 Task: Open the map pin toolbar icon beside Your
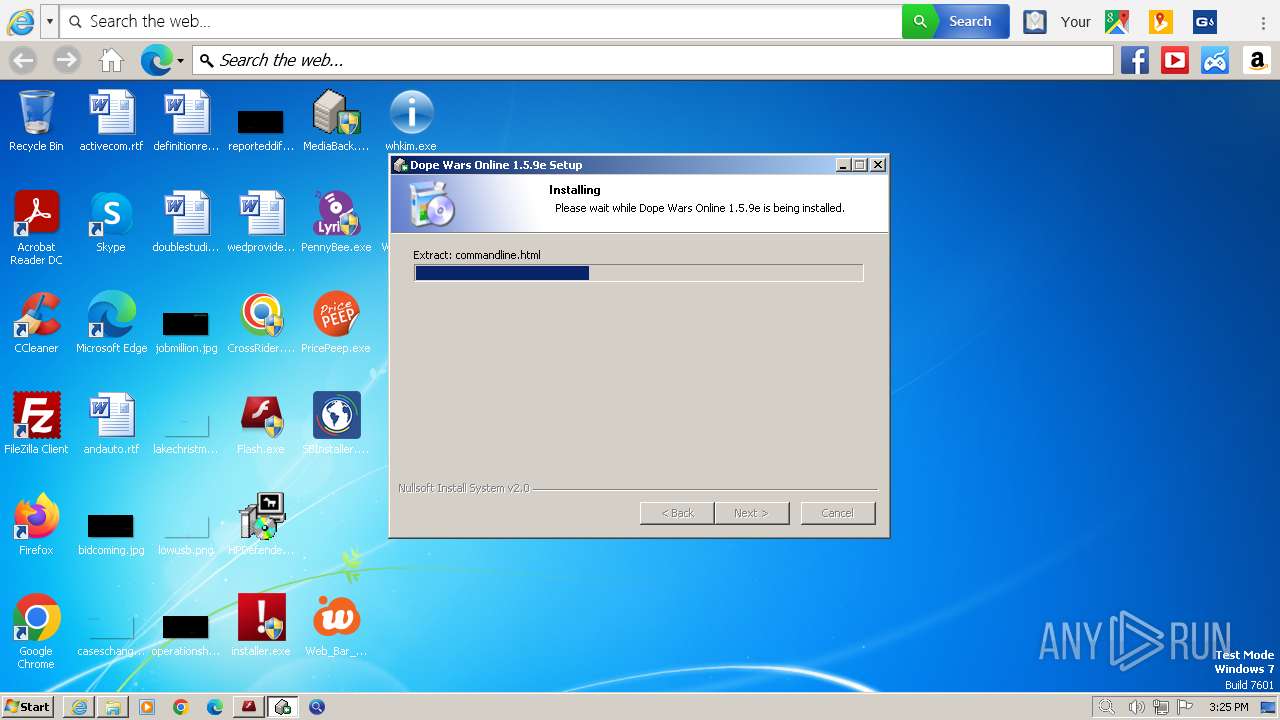click(x=1035, y=21)
